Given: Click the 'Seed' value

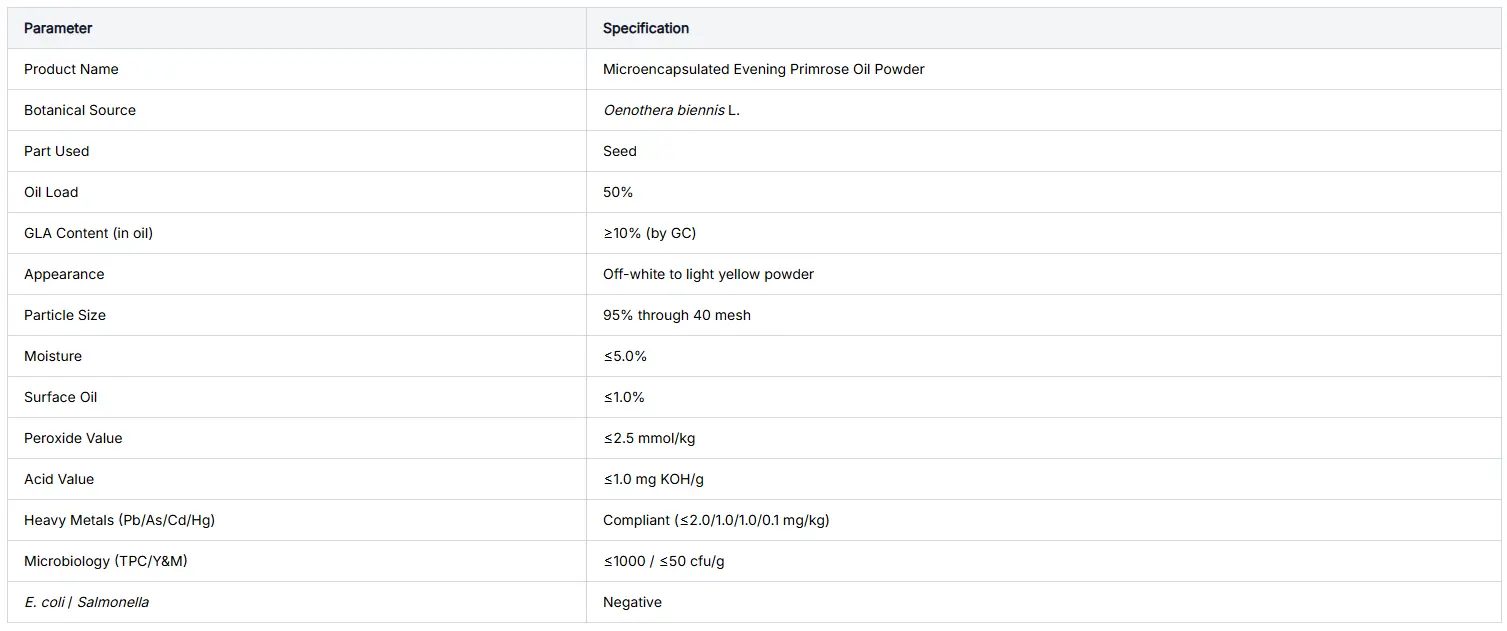Looking at the screenshot, I should [620, 151].
